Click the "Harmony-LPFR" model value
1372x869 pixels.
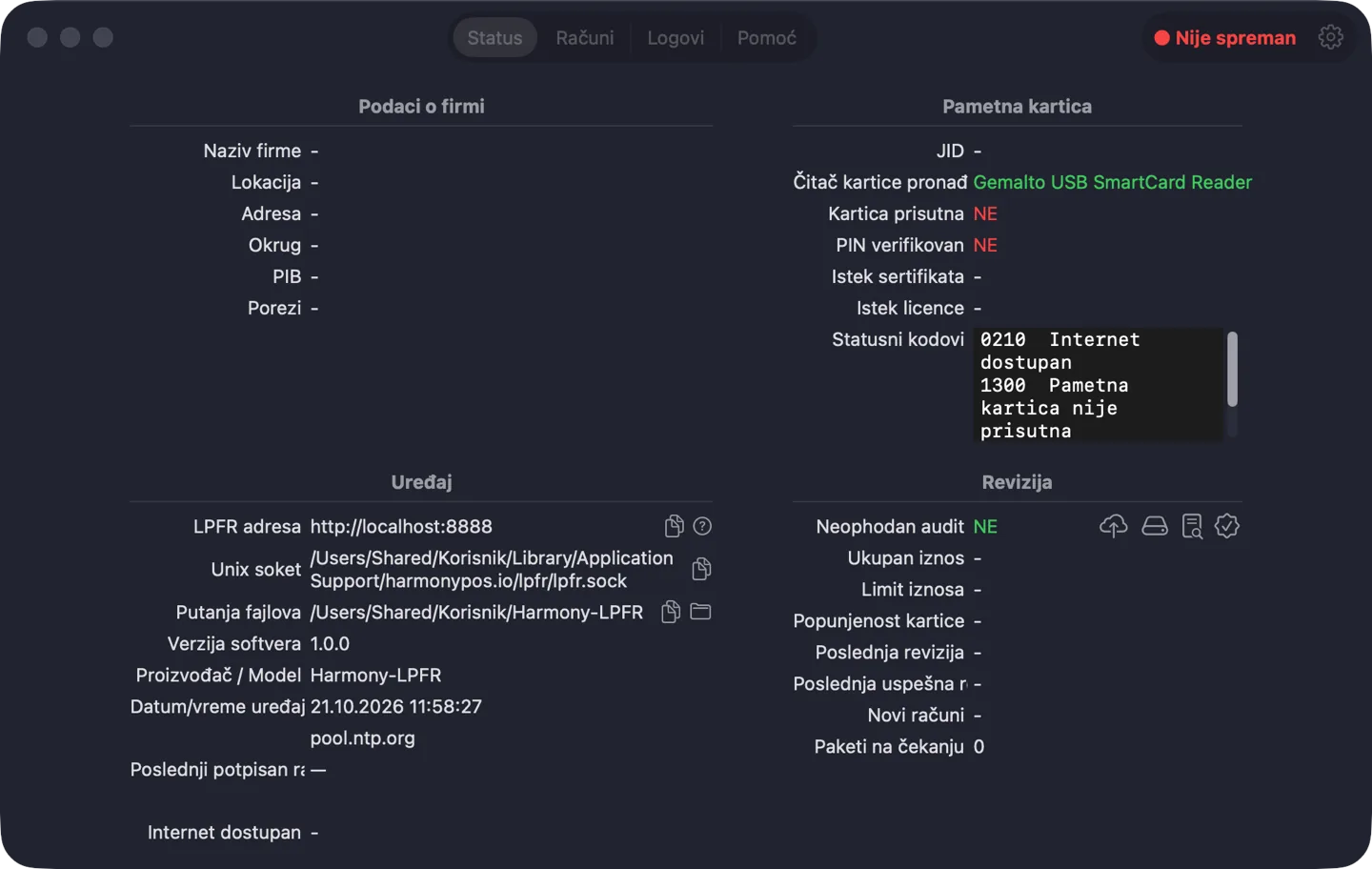[376, 676]
